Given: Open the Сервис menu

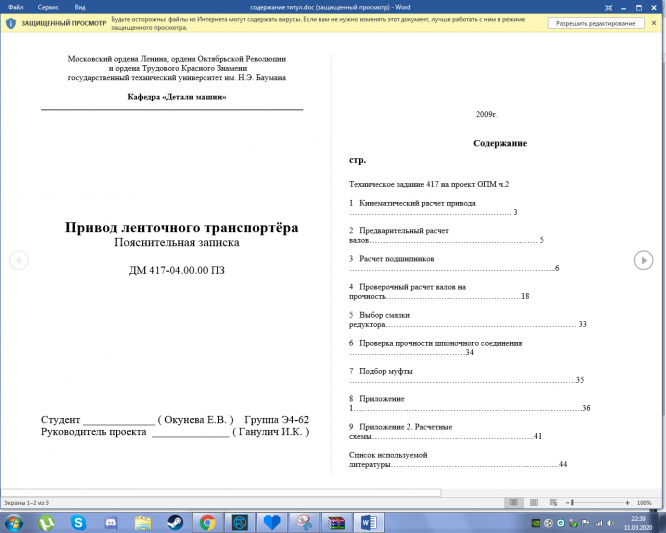Looking at the screenshot, I should pyautogui.click(x=48, y=7).
